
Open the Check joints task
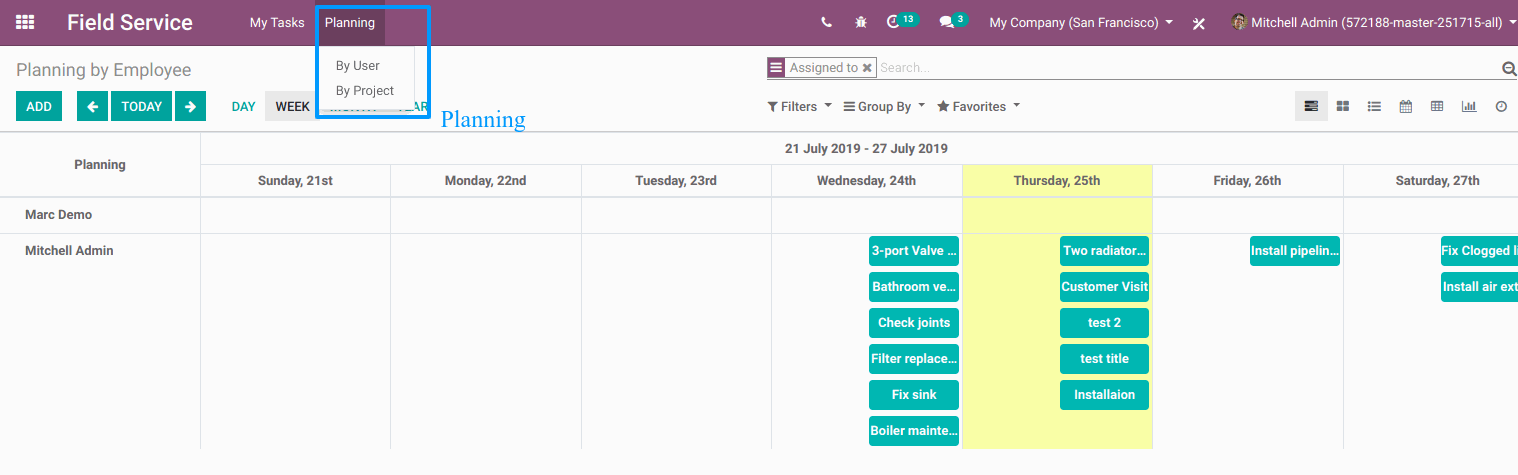click(x=914, y=323)
